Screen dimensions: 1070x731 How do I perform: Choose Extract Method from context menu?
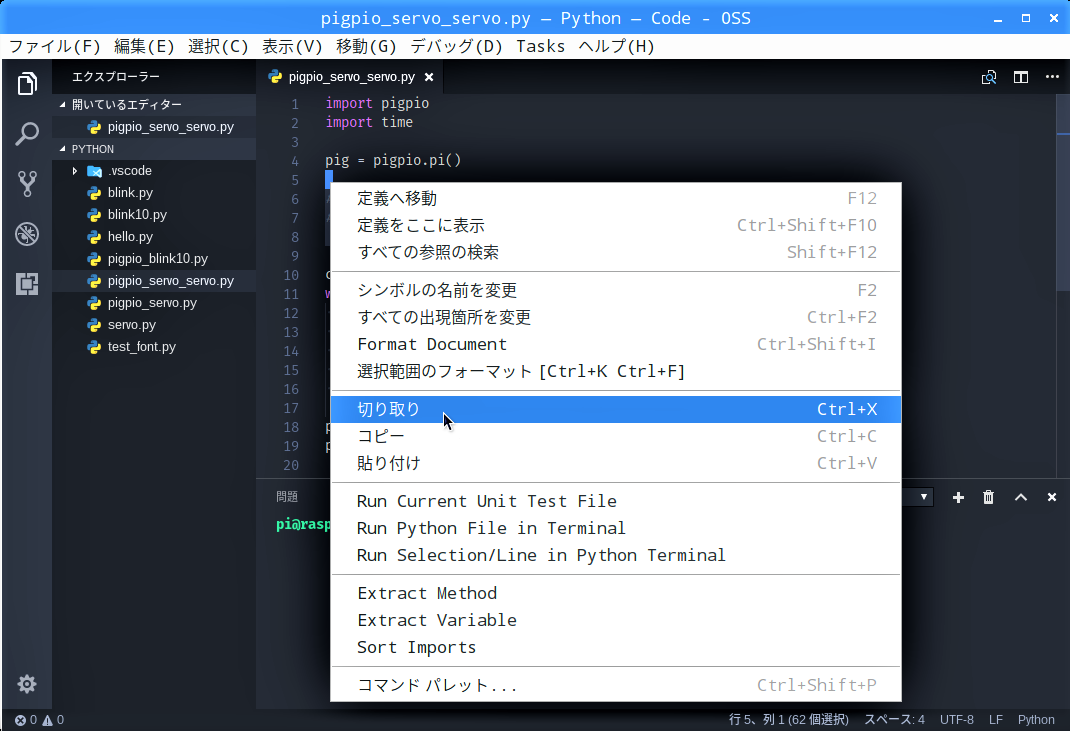coord(616,593)
